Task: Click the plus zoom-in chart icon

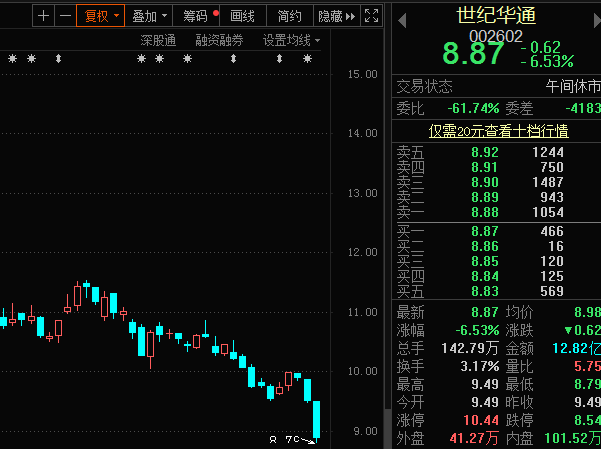Action: point(43,16)
